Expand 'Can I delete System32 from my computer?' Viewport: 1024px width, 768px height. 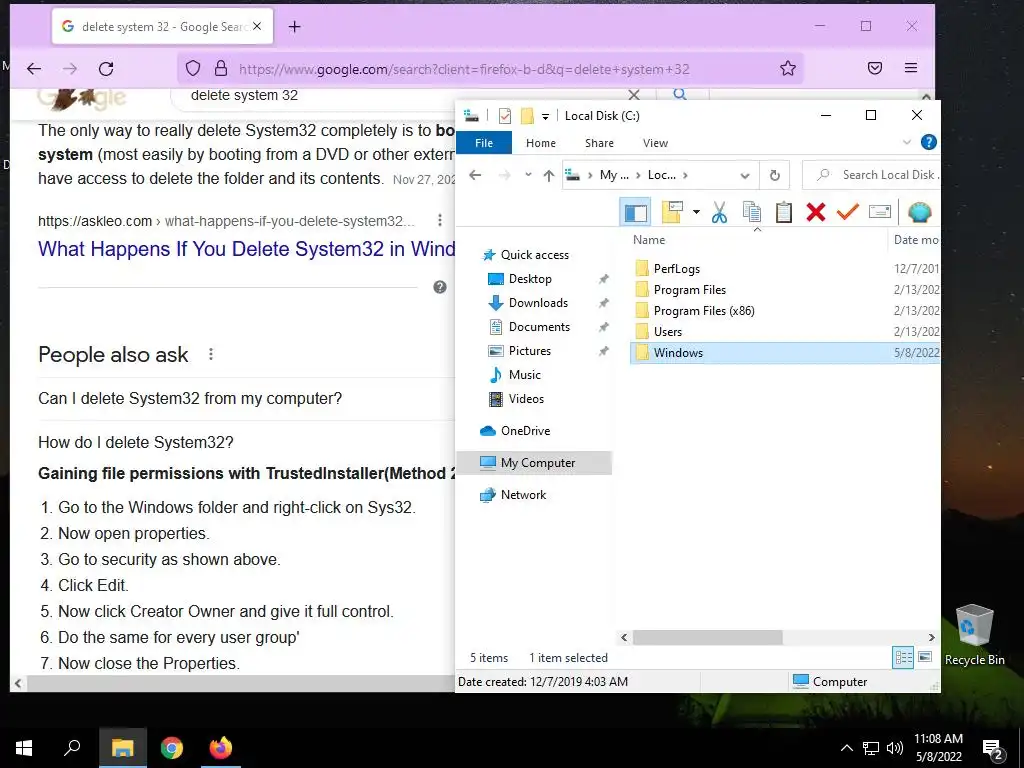click(x=189, y=398)
